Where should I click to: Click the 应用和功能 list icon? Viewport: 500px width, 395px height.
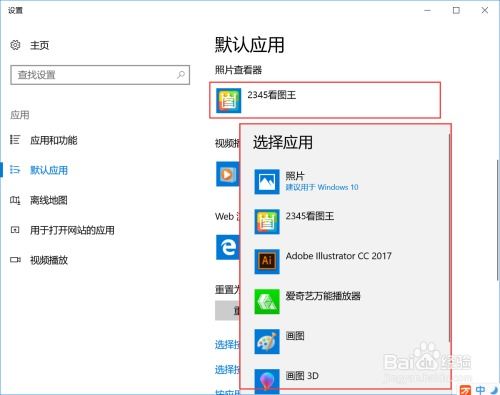tap(15, 140)
